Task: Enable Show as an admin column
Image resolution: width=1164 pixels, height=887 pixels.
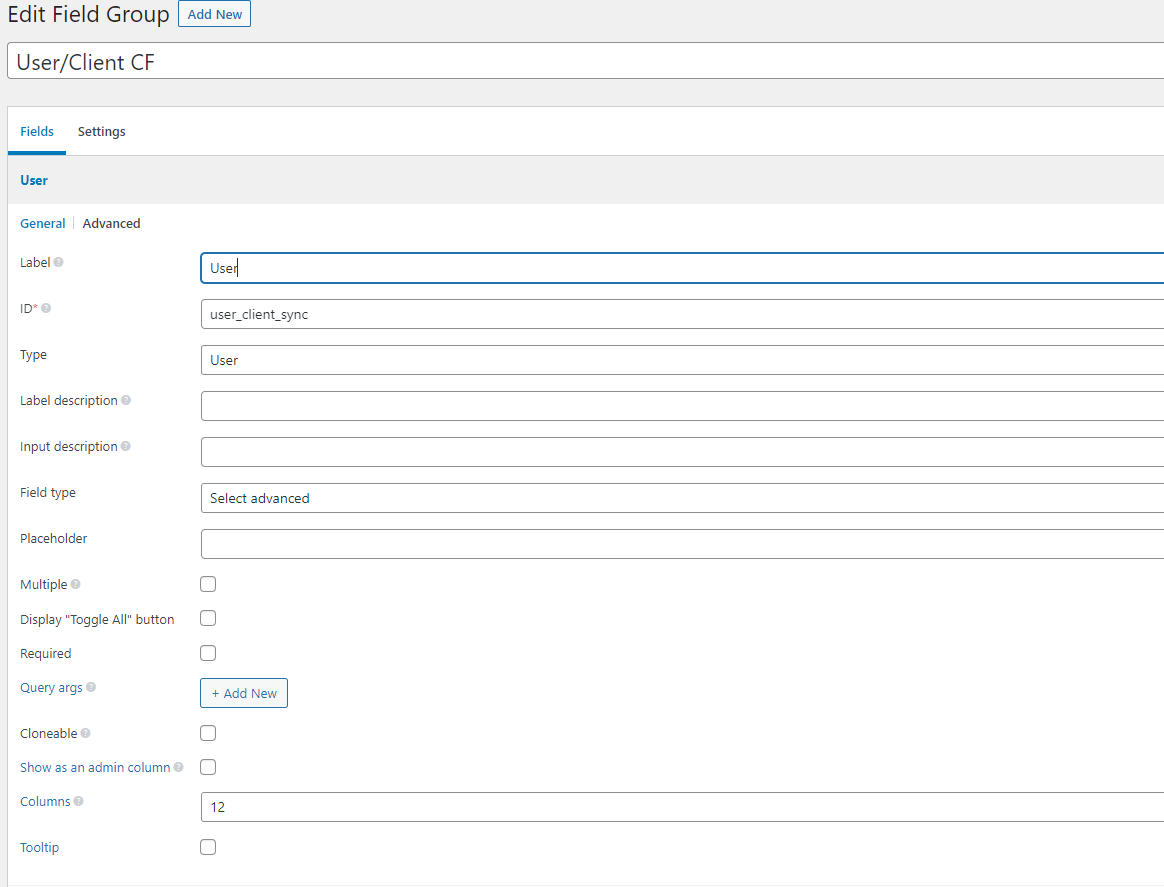Action: click(x=207, y=767)
